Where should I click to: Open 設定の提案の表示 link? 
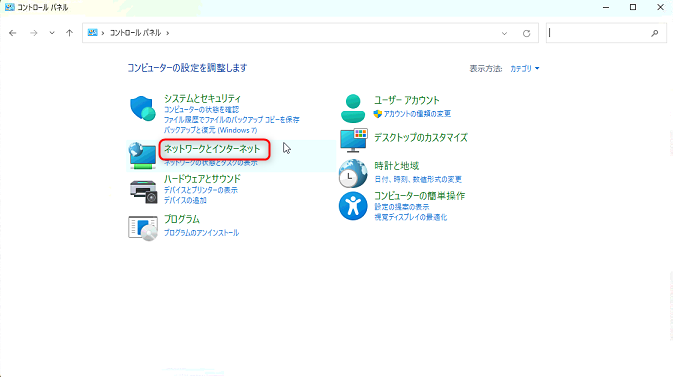402,207
